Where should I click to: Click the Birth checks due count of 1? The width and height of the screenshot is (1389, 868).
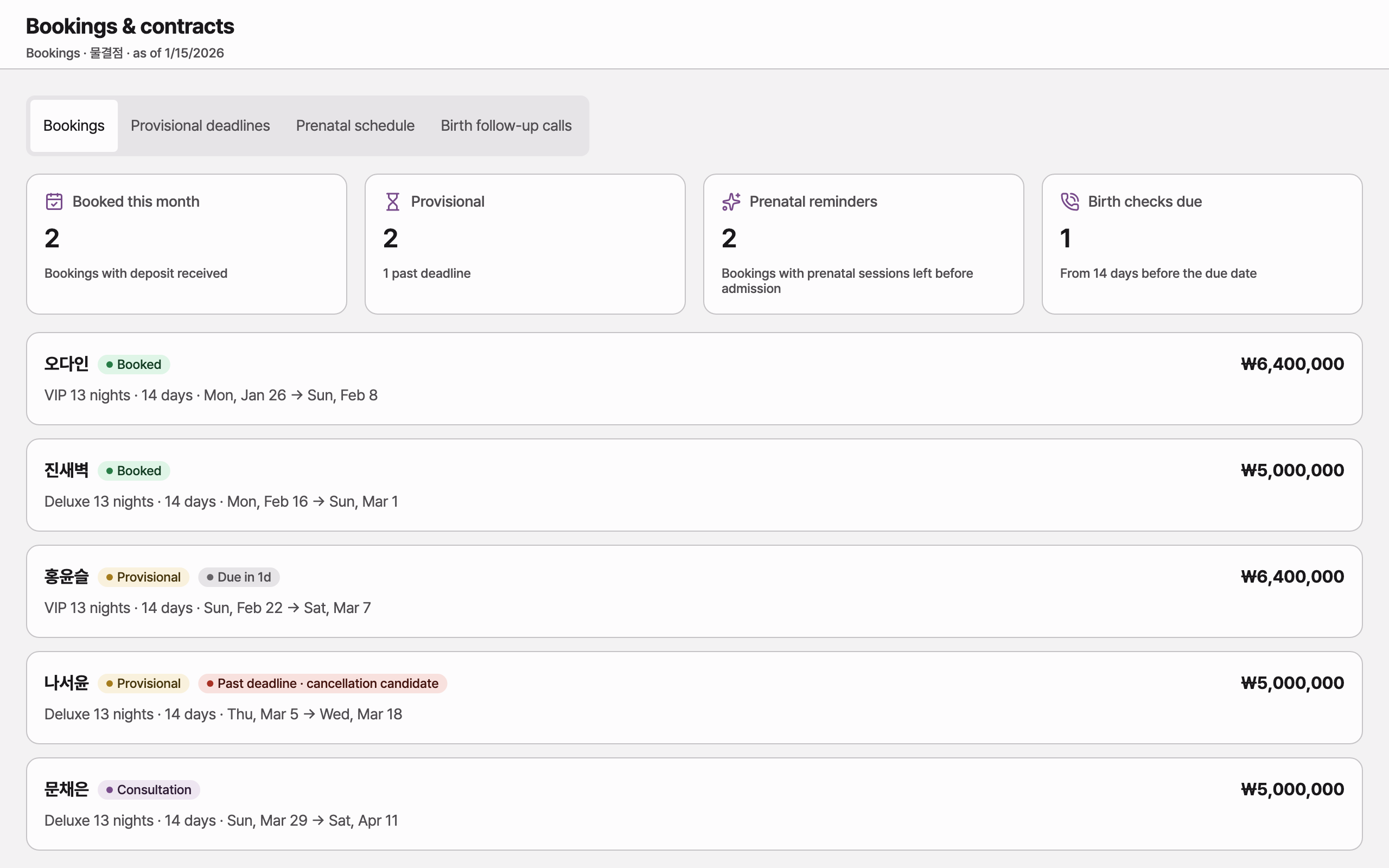pos(1066,238)
